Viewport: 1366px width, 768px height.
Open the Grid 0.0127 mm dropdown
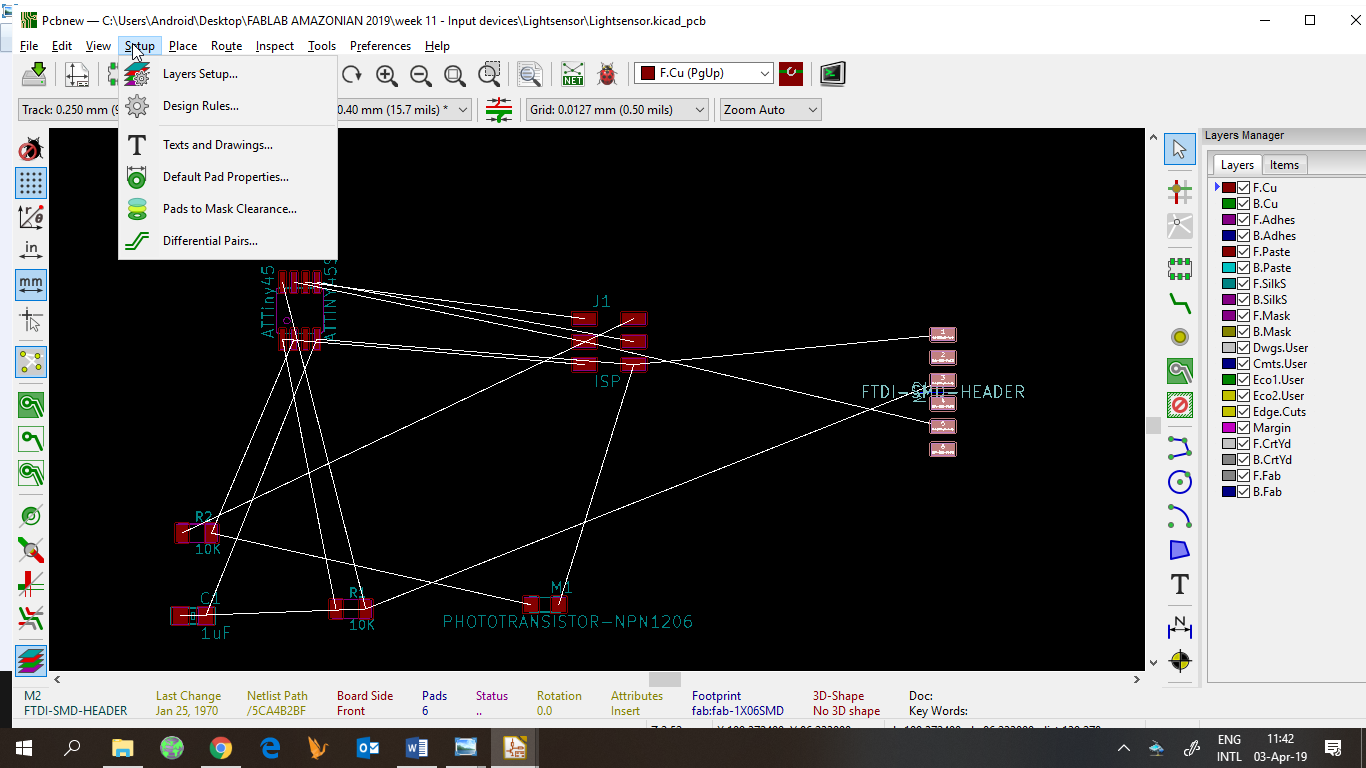tap(617, 110)
